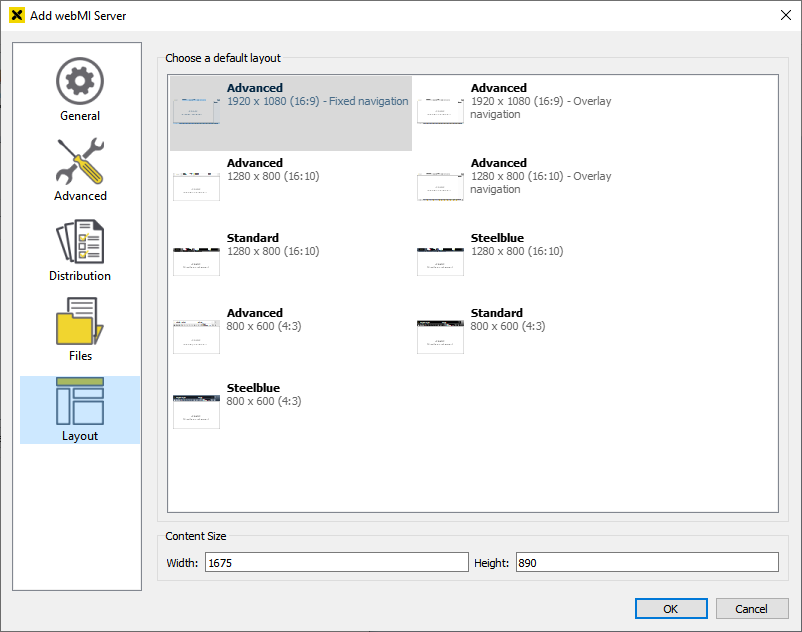This screenshot has width=802, height=632.
Task: Select the Layout section in the sidebar
Action: click(80, 410)
